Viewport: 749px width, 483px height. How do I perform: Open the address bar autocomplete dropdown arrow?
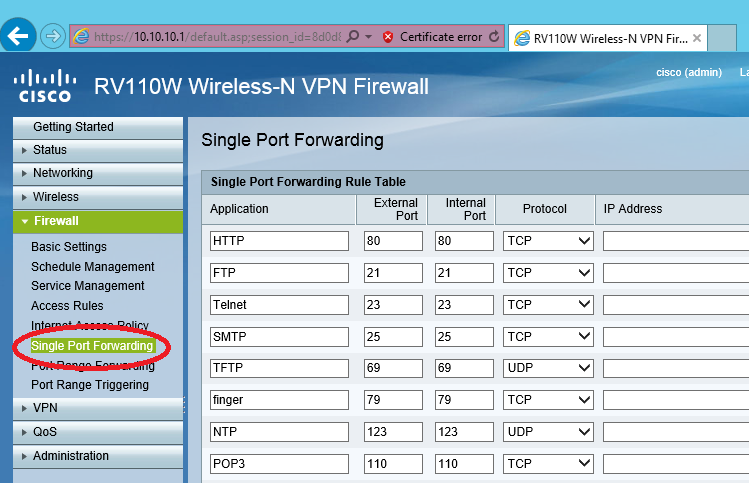pyautogui.click(x=368, y=36)
